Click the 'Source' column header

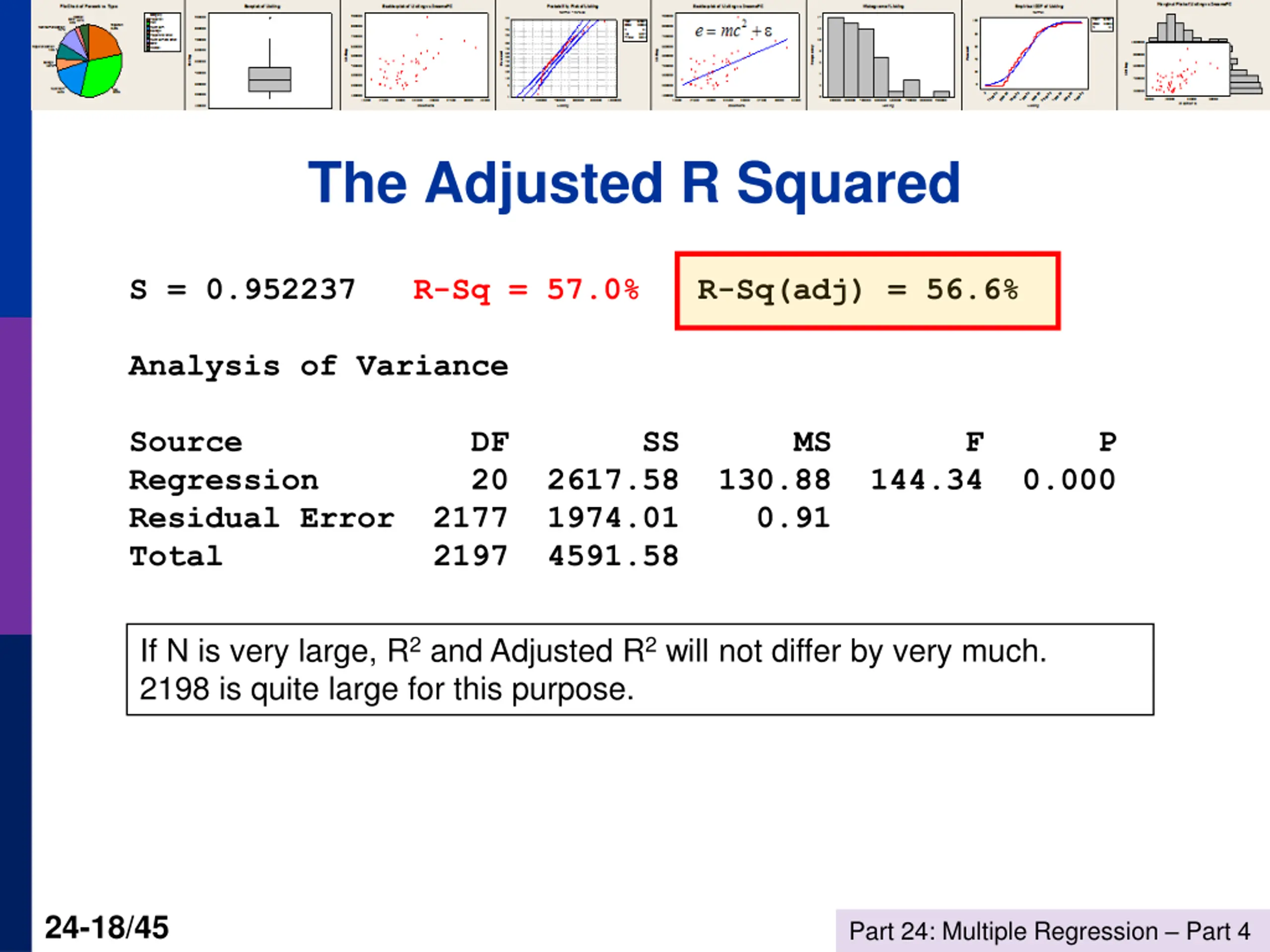point(186,442)
